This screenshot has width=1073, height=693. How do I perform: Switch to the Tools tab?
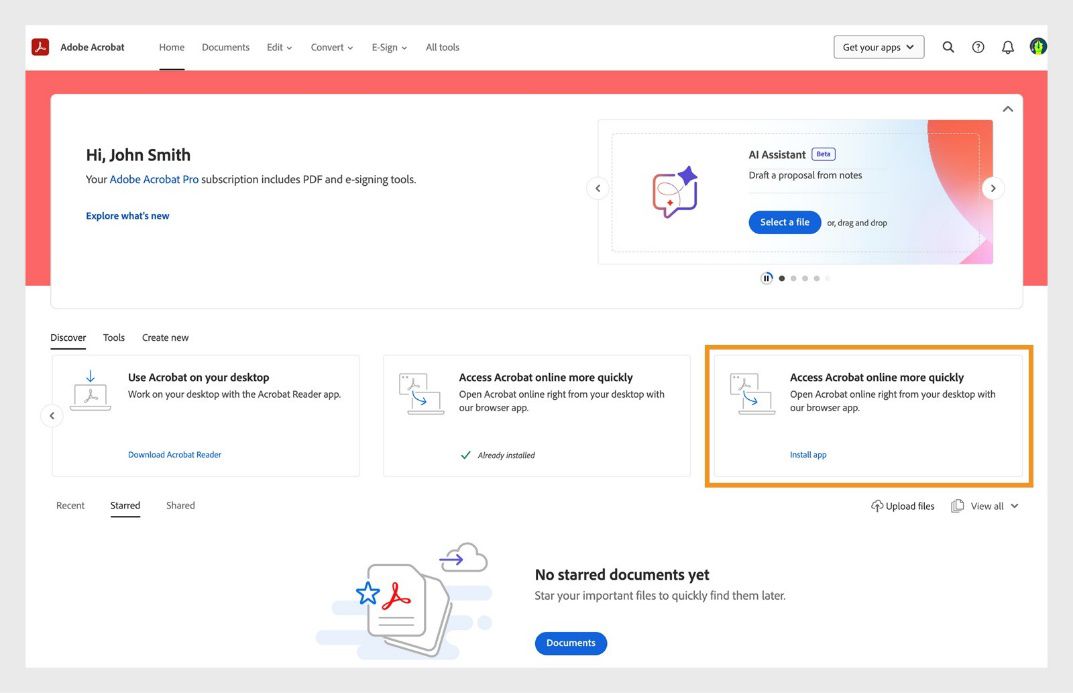[113, 337]
